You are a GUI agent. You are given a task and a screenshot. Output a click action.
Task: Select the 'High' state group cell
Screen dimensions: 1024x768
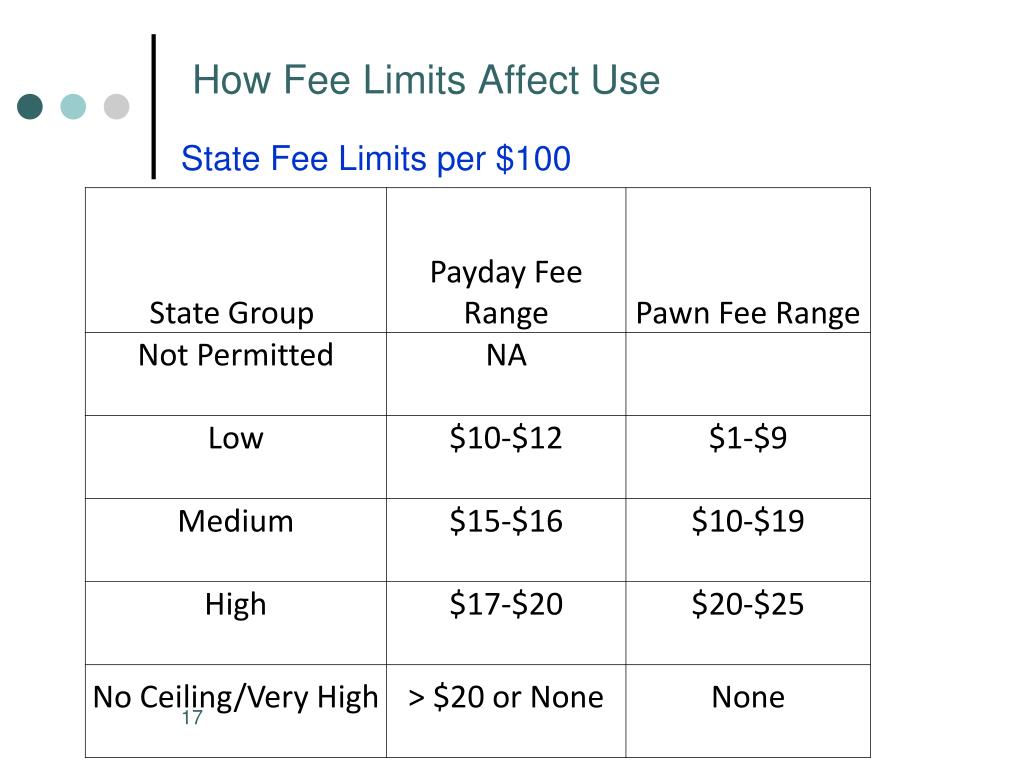(x=236, y=623)
